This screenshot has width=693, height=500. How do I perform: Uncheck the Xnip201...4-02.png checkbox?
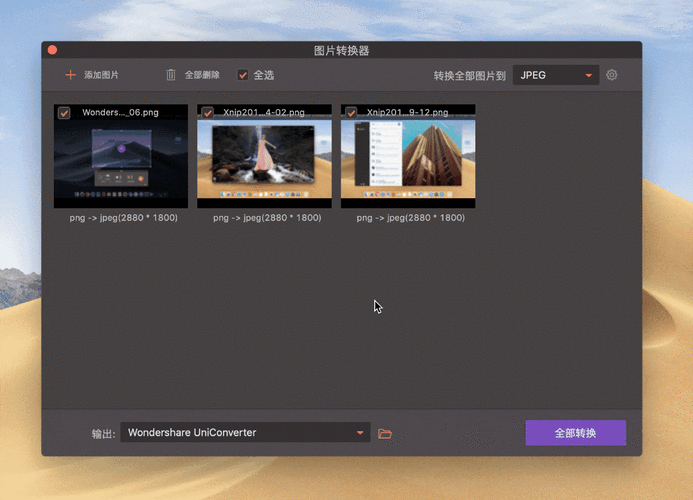tap(207, 113)
